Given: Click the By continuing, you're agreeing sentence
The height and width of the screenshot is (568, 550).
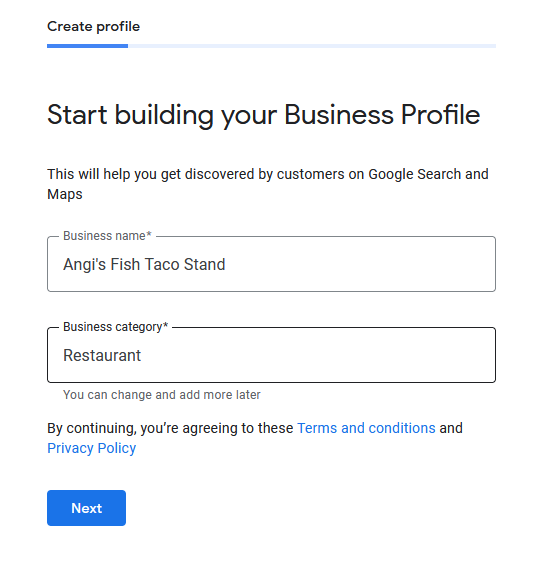Looking at the screenshot, I should click(x=255, y=438).
